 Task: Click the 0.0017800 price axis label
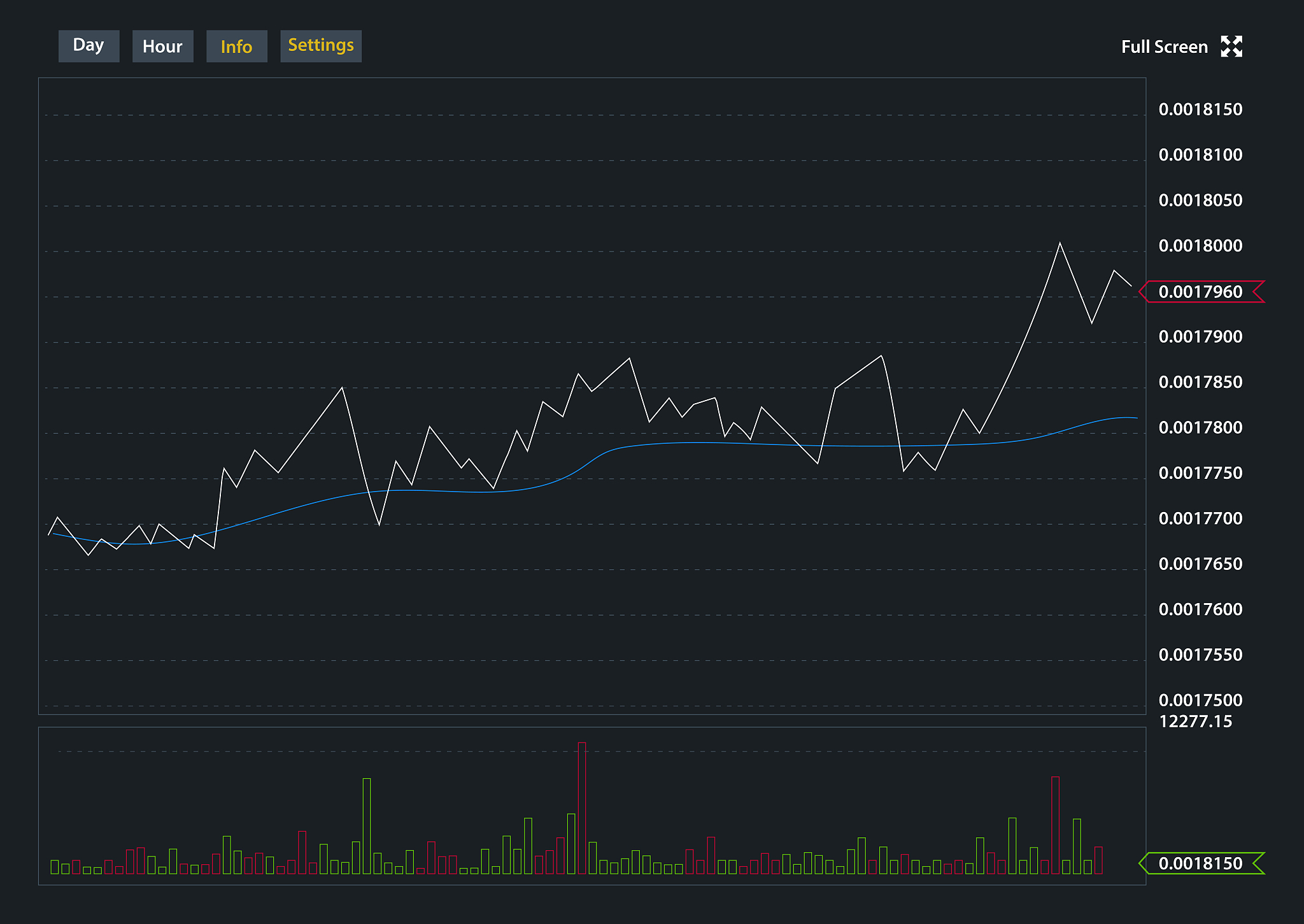pos(1200,427)
